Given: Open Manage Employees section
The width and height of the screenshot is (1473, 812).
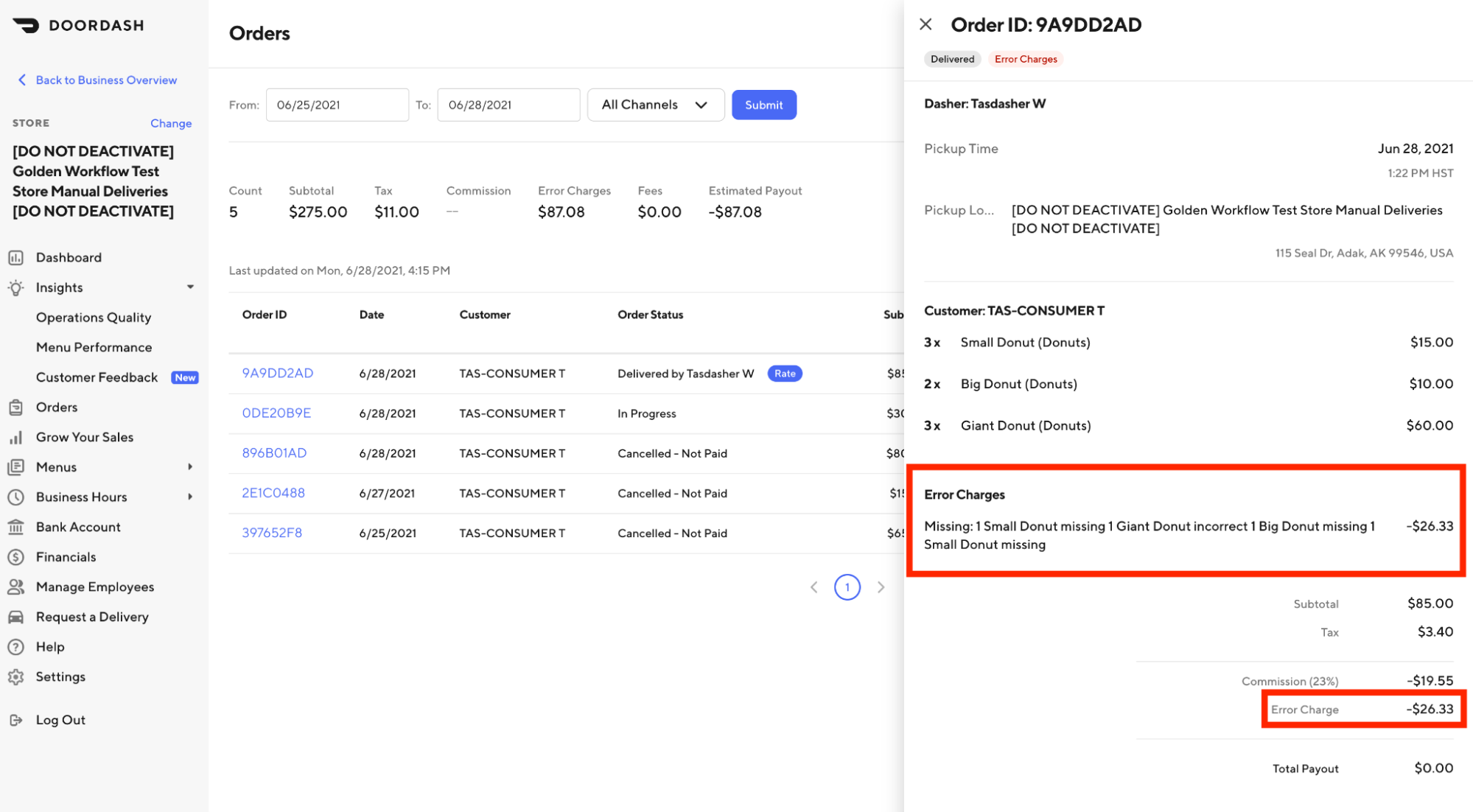Looking at the screenshot, I should click(x=95, y=587).
